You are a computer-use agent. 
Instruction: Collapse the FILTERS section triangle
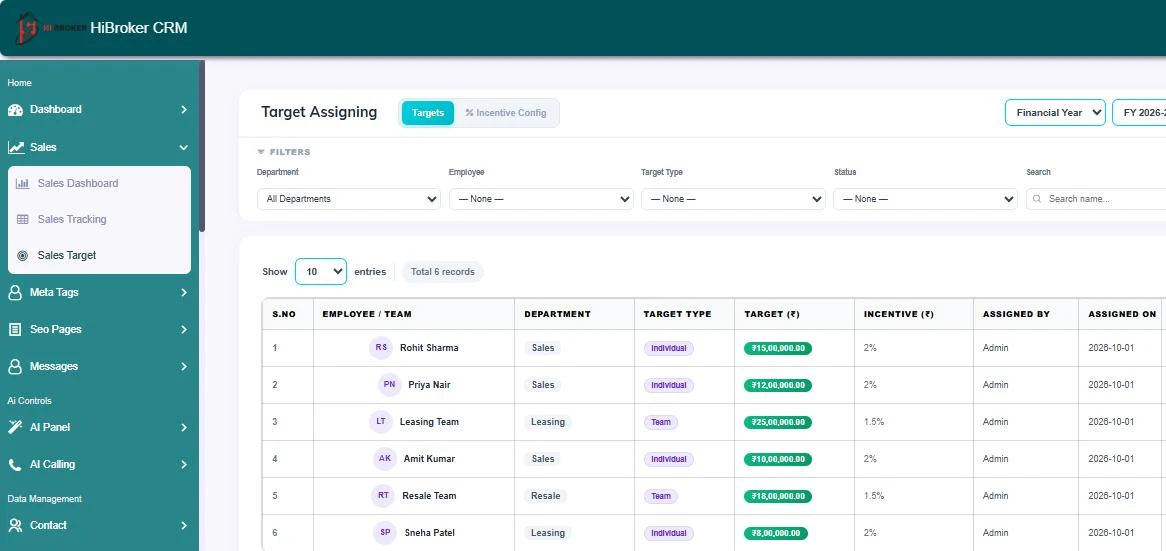[x=261, y=152]
